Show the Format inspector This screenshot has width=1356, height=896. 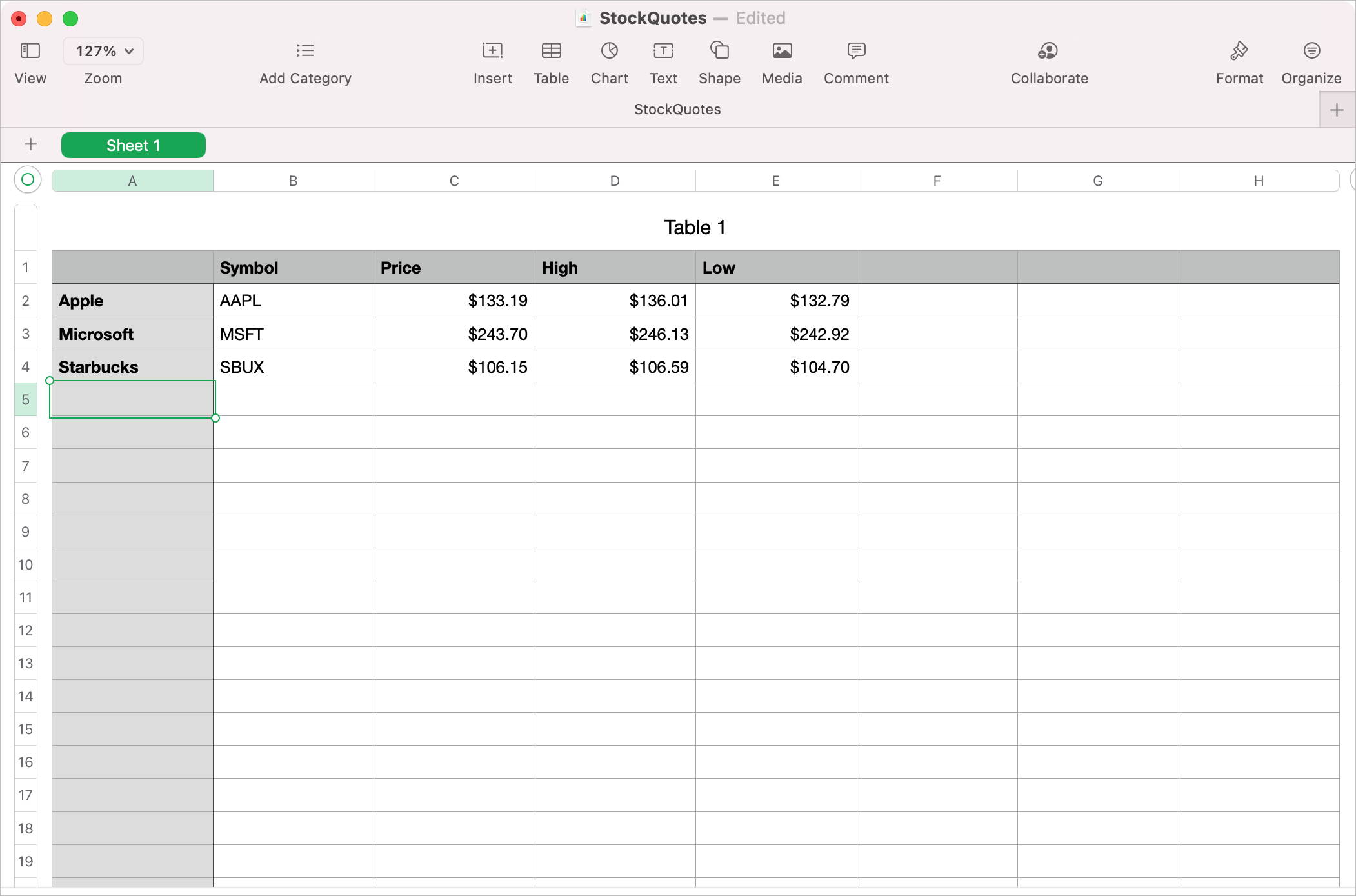pos(1239,51)
